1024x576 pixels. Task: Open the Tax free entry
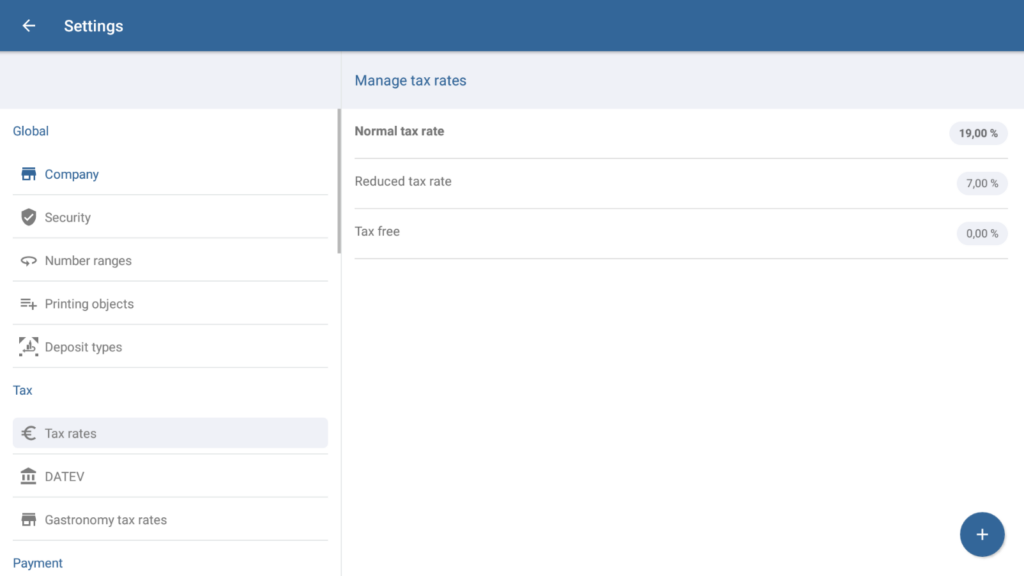(378, 232)
